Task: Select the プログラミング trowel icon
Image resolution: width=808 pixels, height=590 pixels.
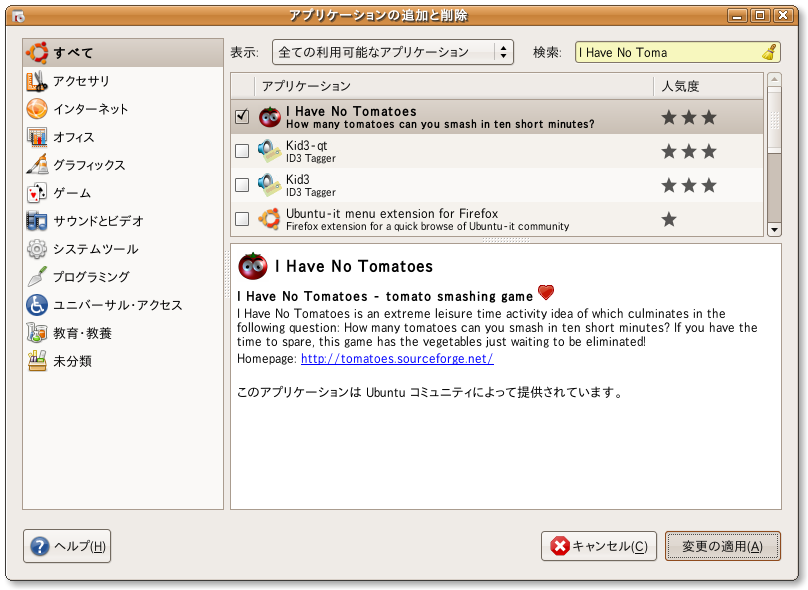Action: click(37, 277)
